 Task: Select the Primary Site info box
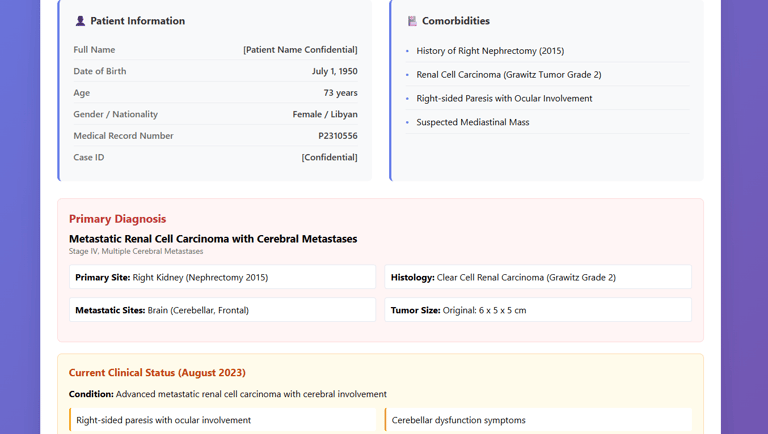click(222, 277)
